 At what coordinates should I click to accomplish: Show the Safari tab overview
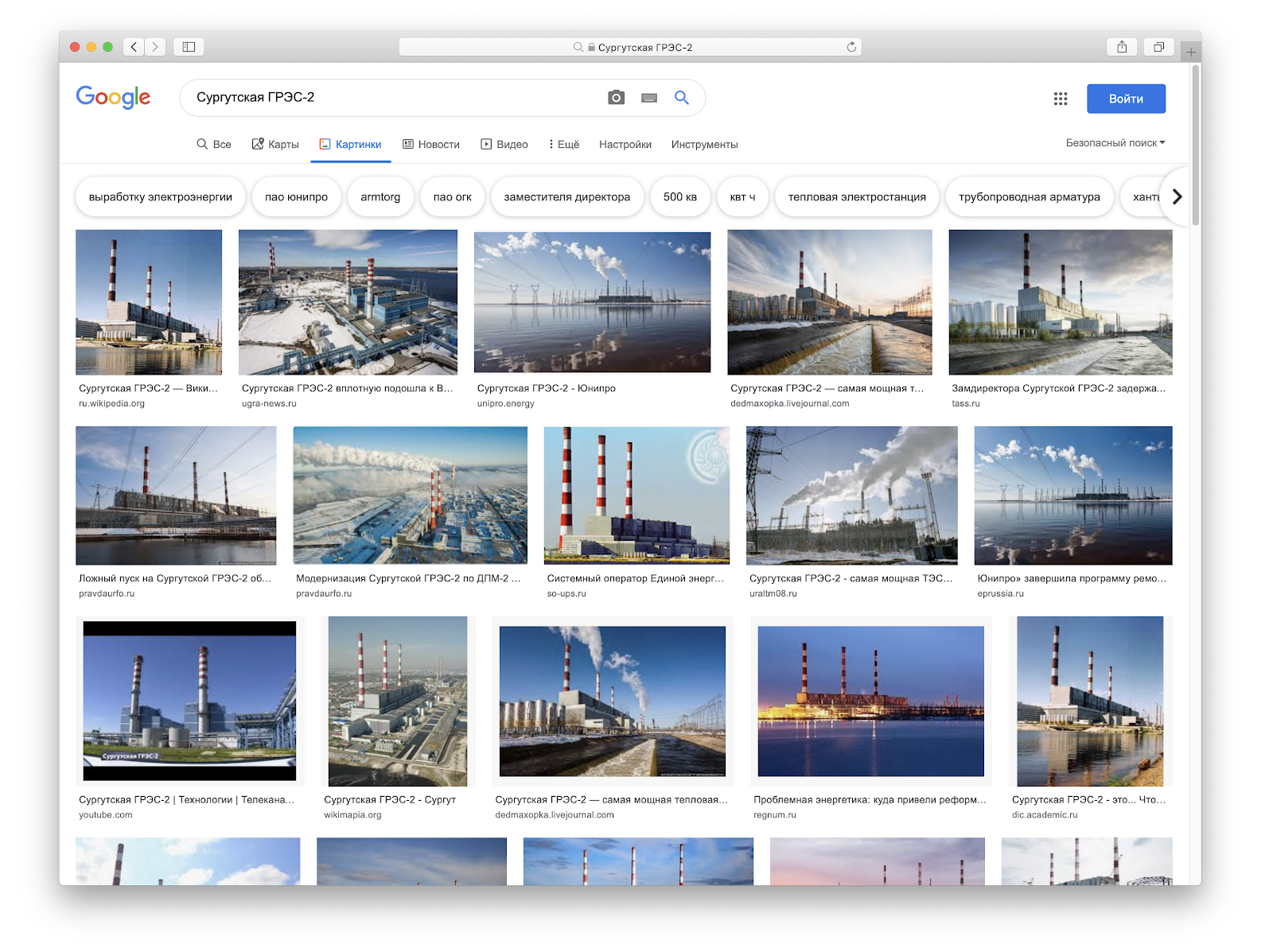1158,47
